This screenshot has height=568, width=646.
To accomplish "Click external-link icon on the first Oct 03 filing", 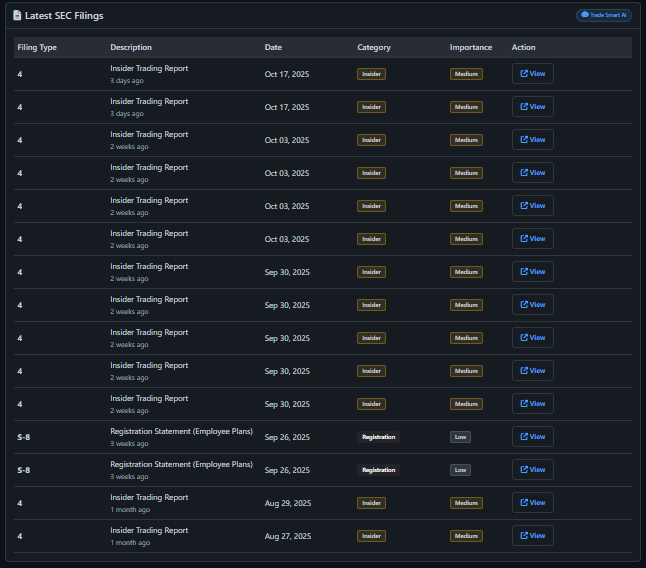I will pyautogui.click(x=524, y=140).
